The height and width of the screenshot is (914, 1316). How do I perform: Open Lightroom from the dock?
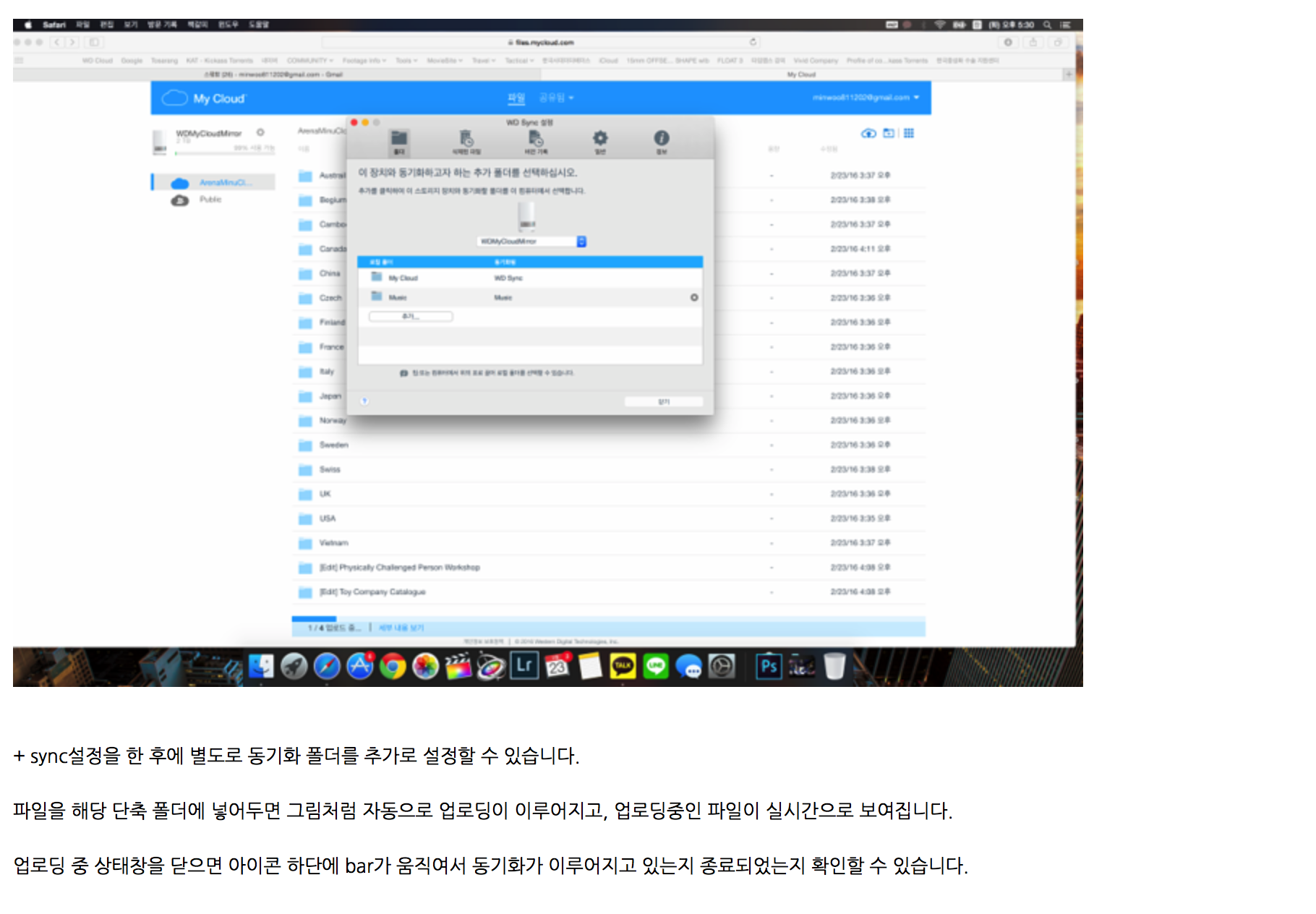(524, 665)
